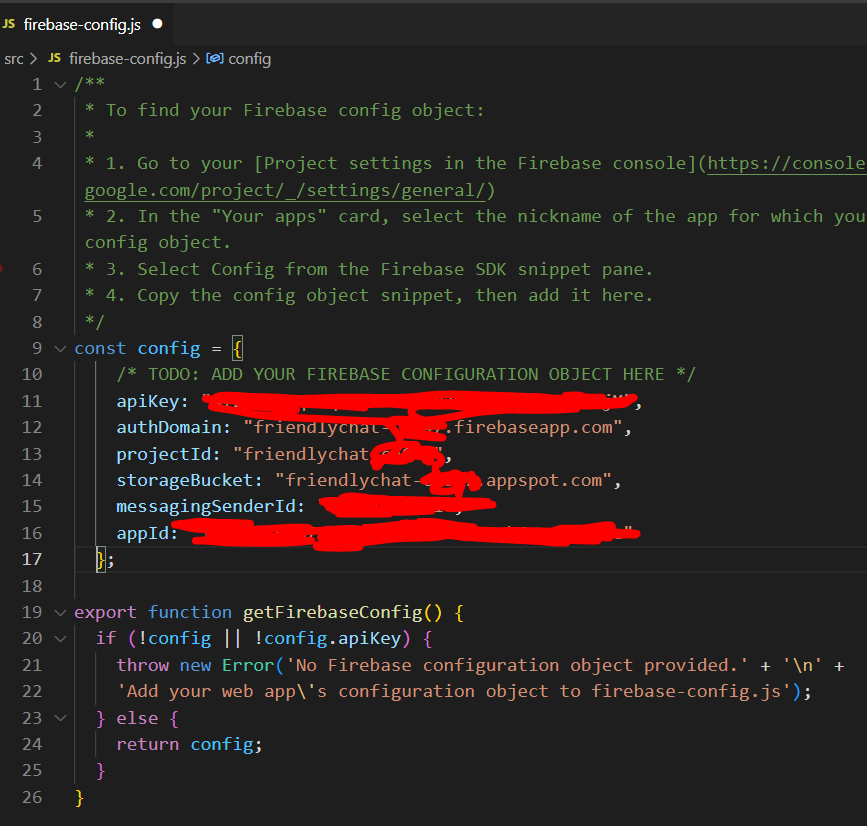The image size is (867, 826).
Task: Click line number 26 in the gutter
Action: (x=32, y=797)
